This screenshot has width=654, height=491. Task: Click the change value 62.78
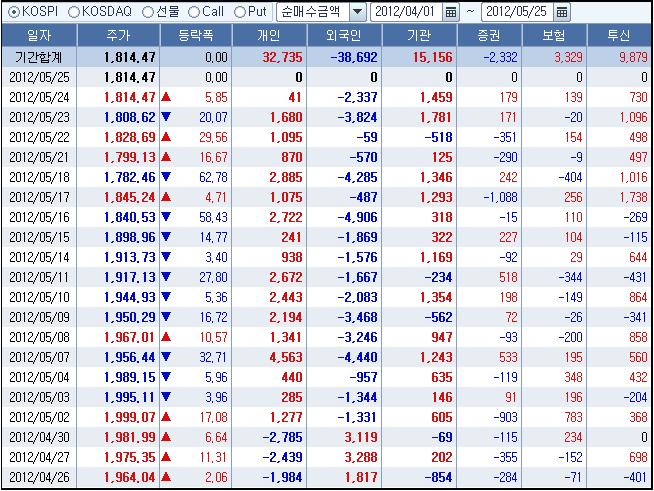[214, 177]
